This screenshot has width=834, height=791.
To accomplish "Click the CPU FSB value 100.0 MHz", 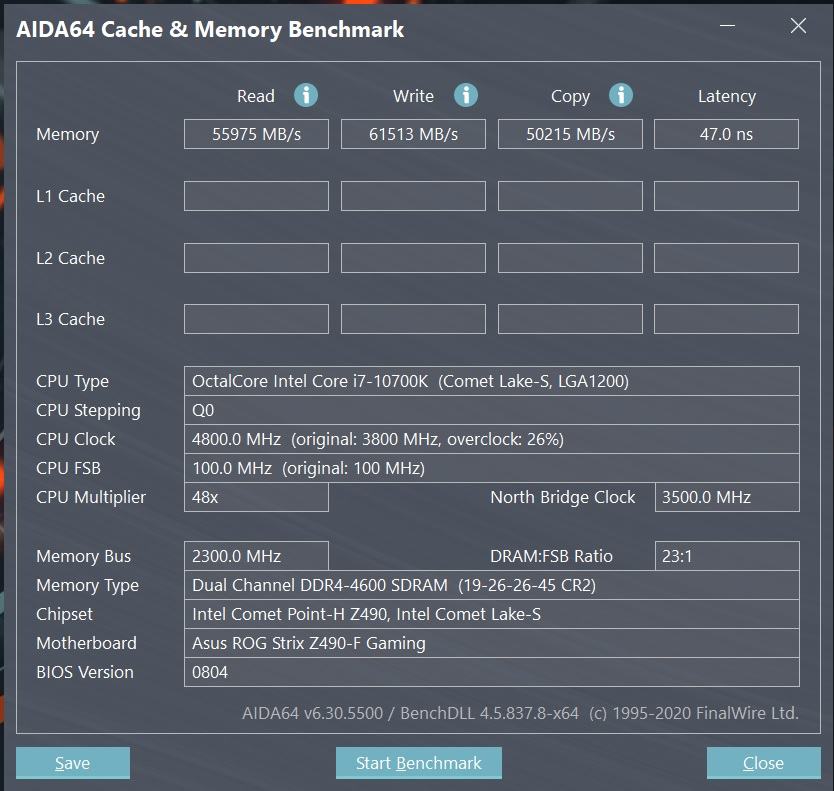I will [491, 468].
